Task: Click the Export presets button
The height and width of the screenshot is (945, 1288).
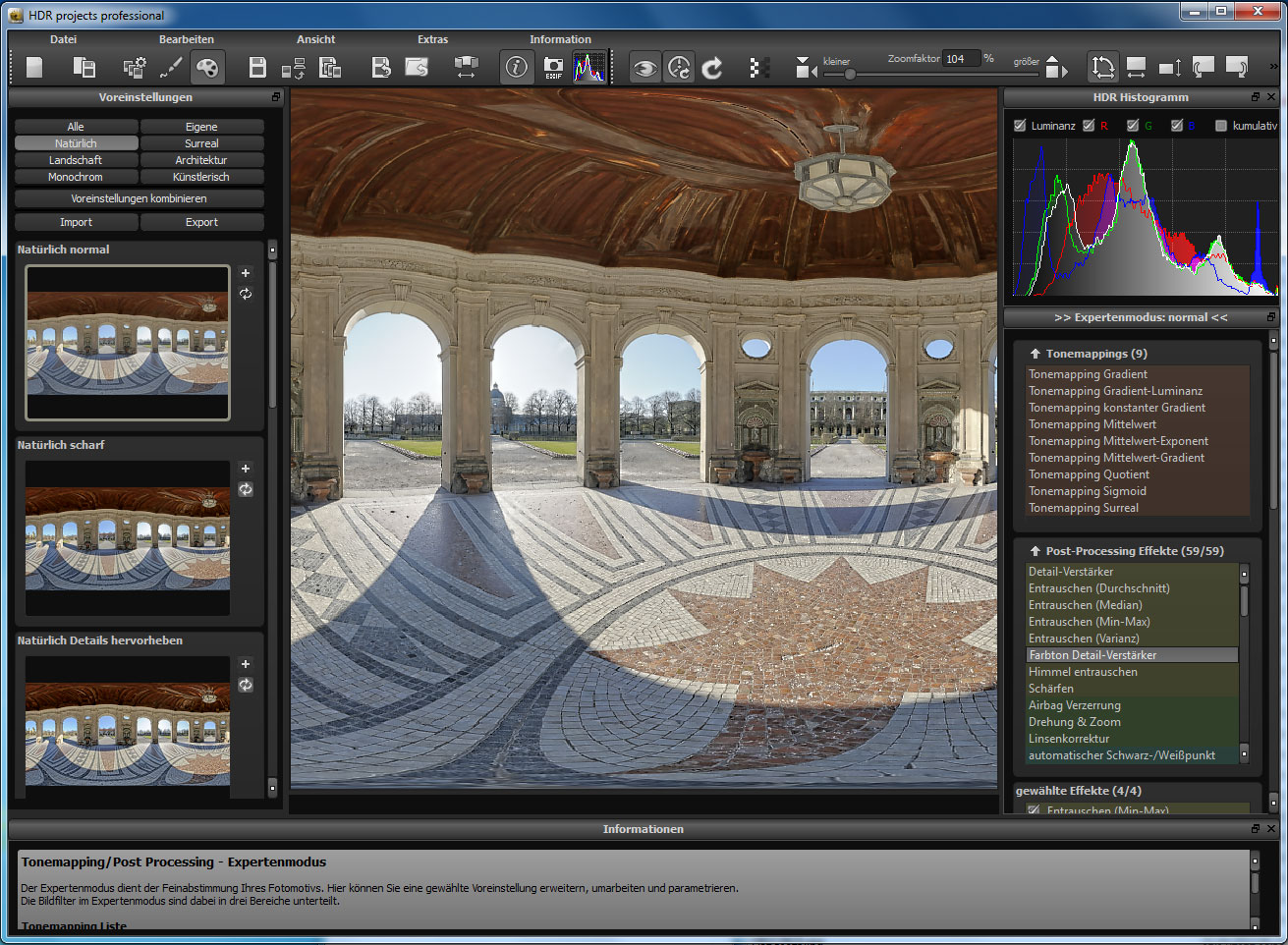Action: pyautogui.click(x=201, y=222)
